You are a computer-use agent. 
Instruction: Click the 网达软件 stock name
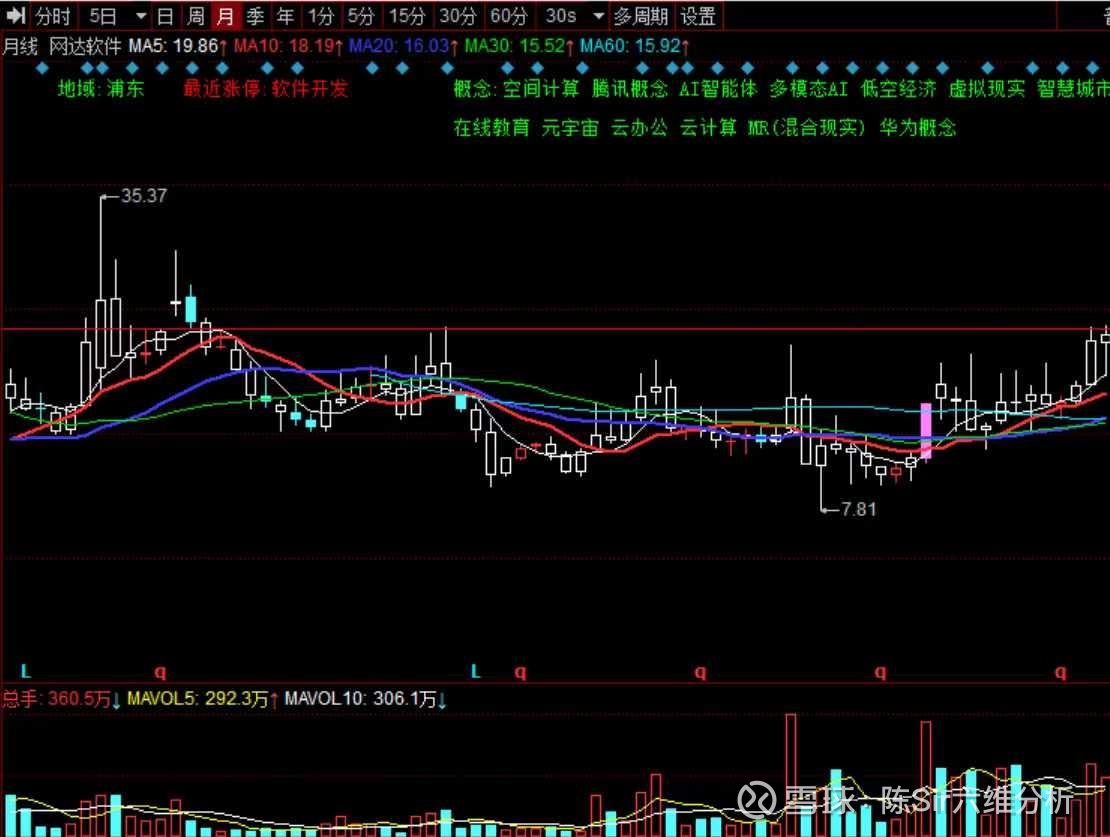tap(85, 47)
